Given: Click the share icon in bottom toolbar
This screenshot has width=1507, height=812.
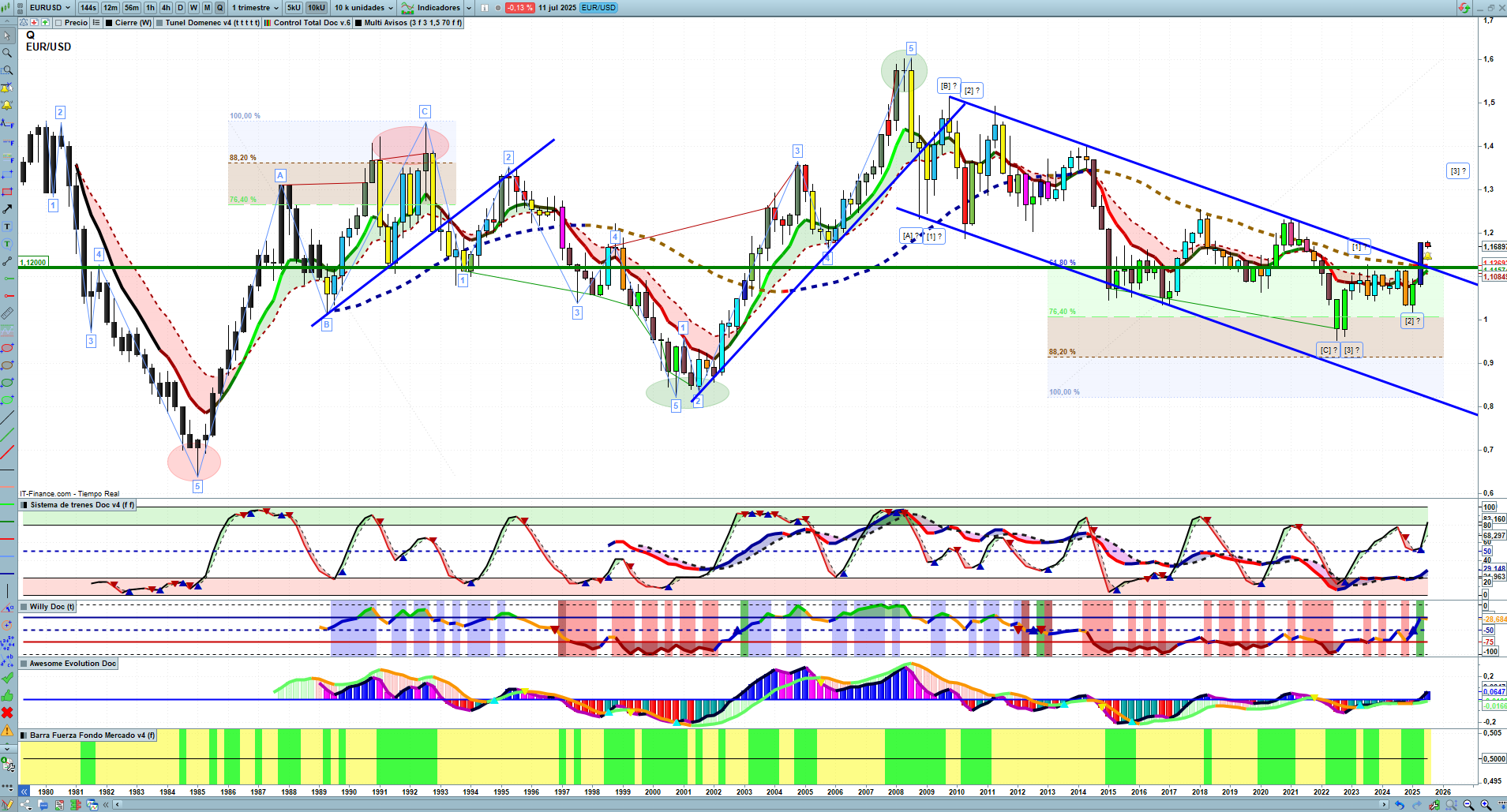Looking at the screenshot, I should 26,805.
